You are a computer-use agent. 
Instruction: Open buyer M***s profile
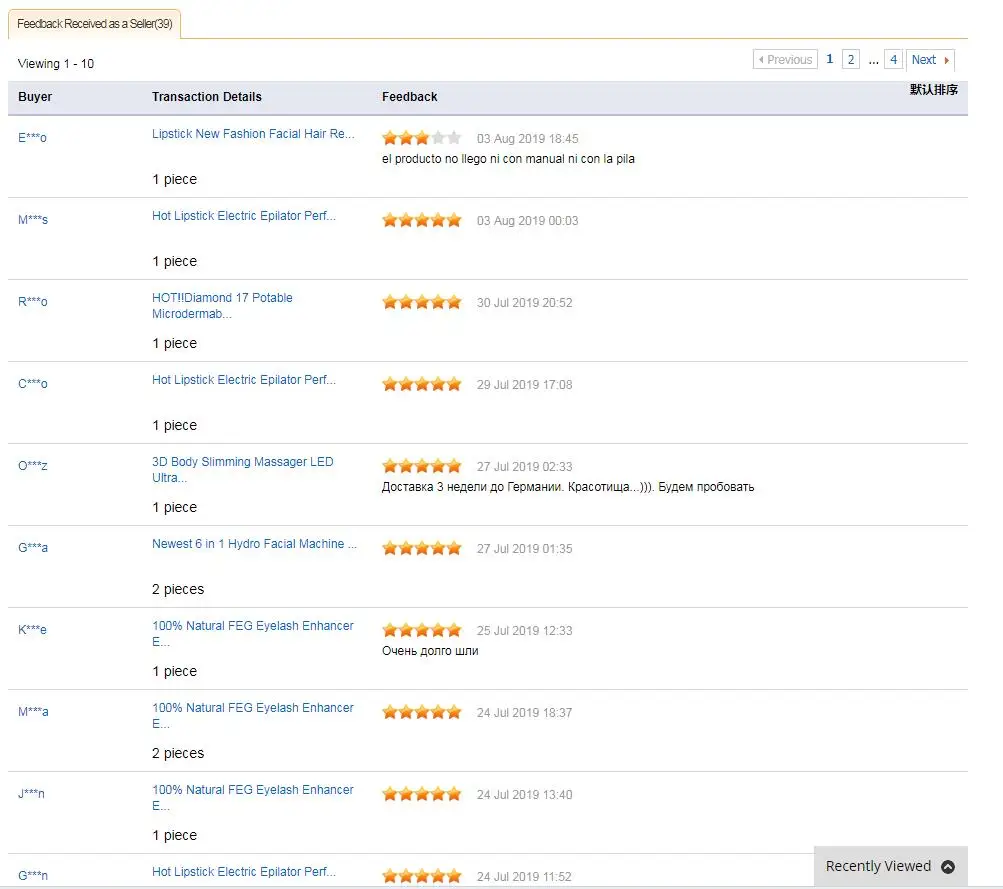click(33, 219)
